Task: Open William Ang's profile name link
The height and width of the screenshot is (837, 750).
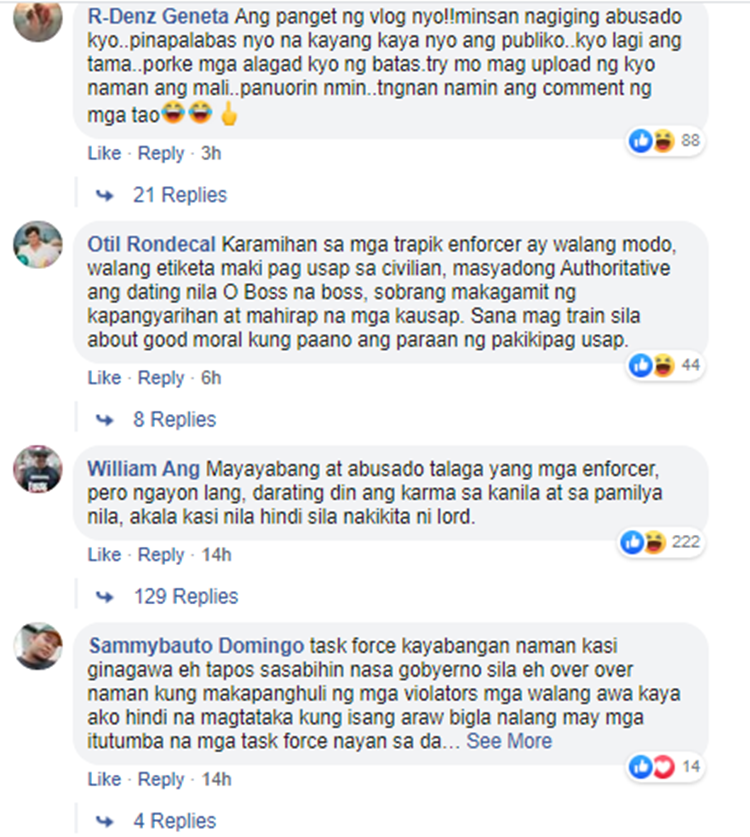Action: click(144, 469)
